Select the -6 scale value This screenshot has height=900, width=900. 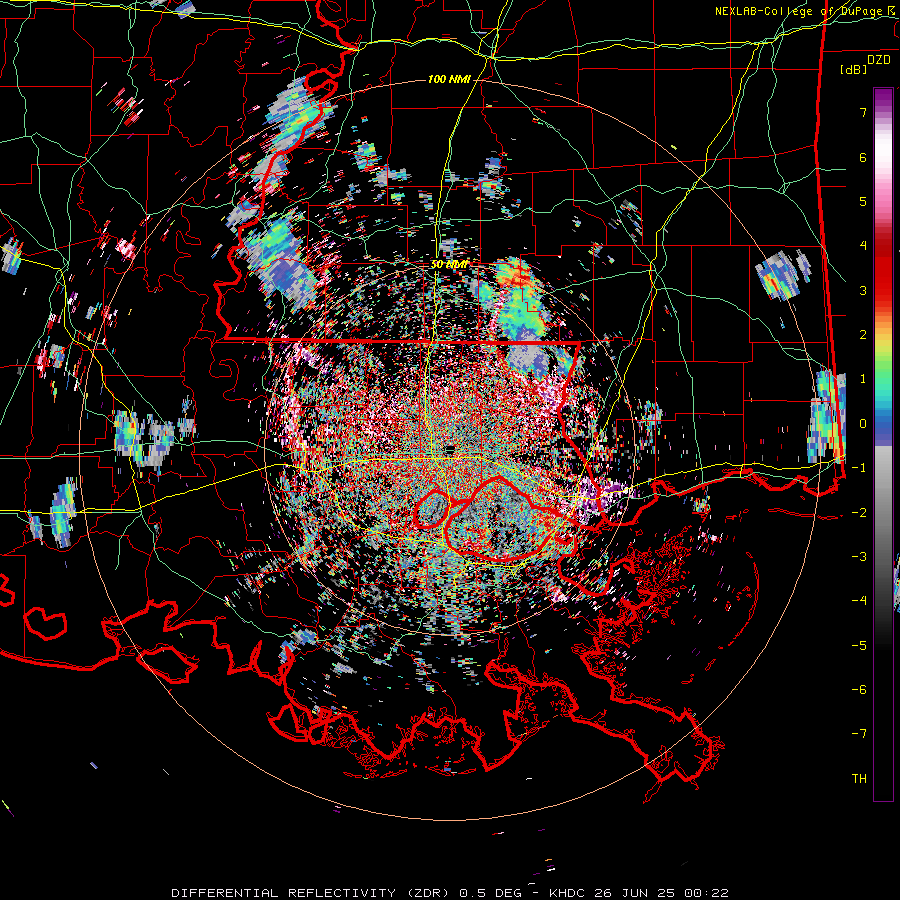pyautogui.click(x=859, y=690)
